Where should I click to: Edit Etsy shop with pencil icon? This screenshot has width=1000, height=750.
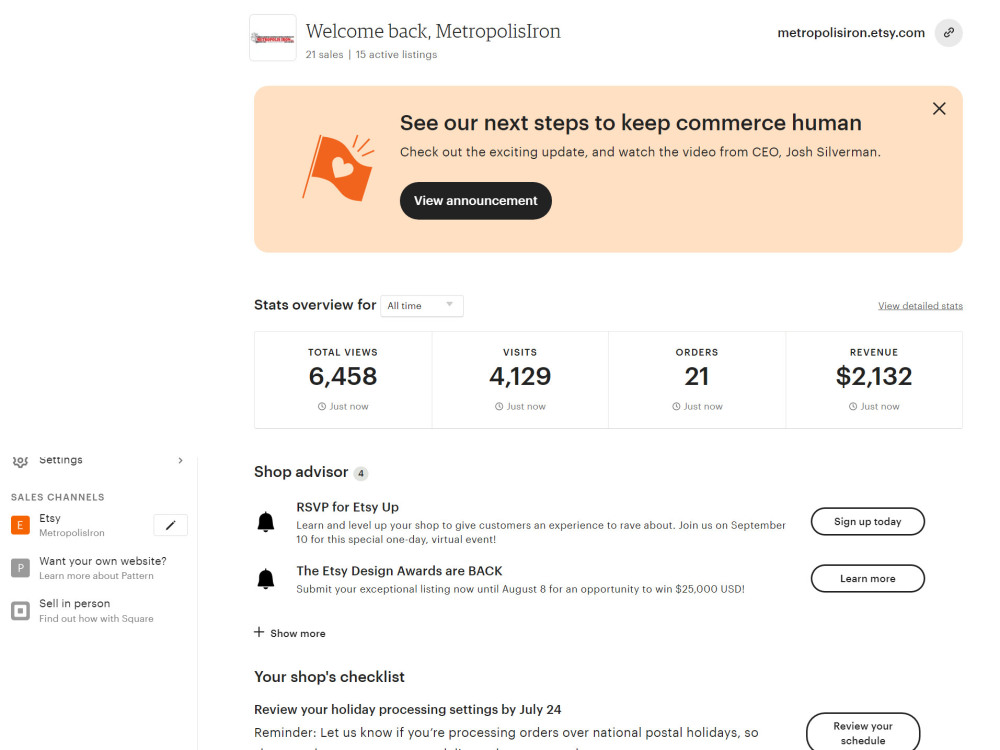point(171,525)
